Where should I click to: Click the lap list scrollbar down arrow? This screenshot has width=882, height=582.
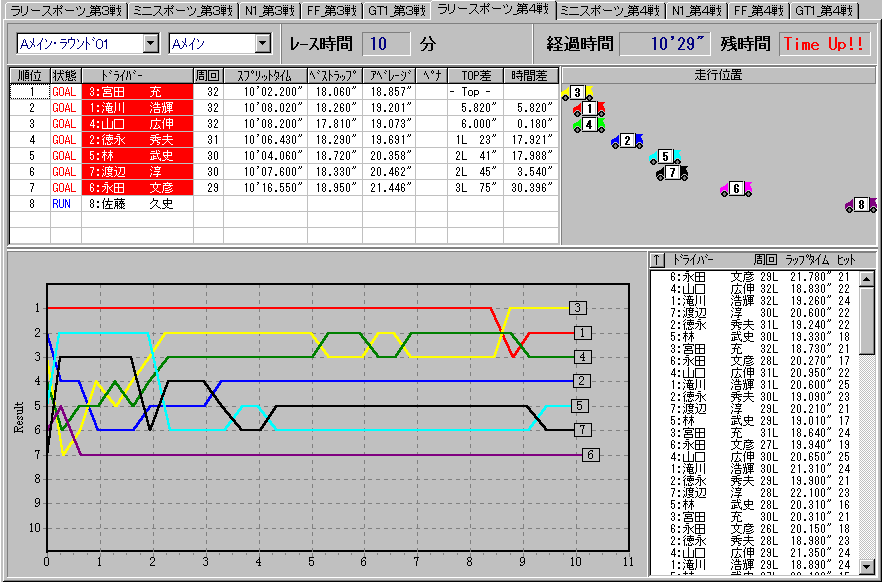866,567
